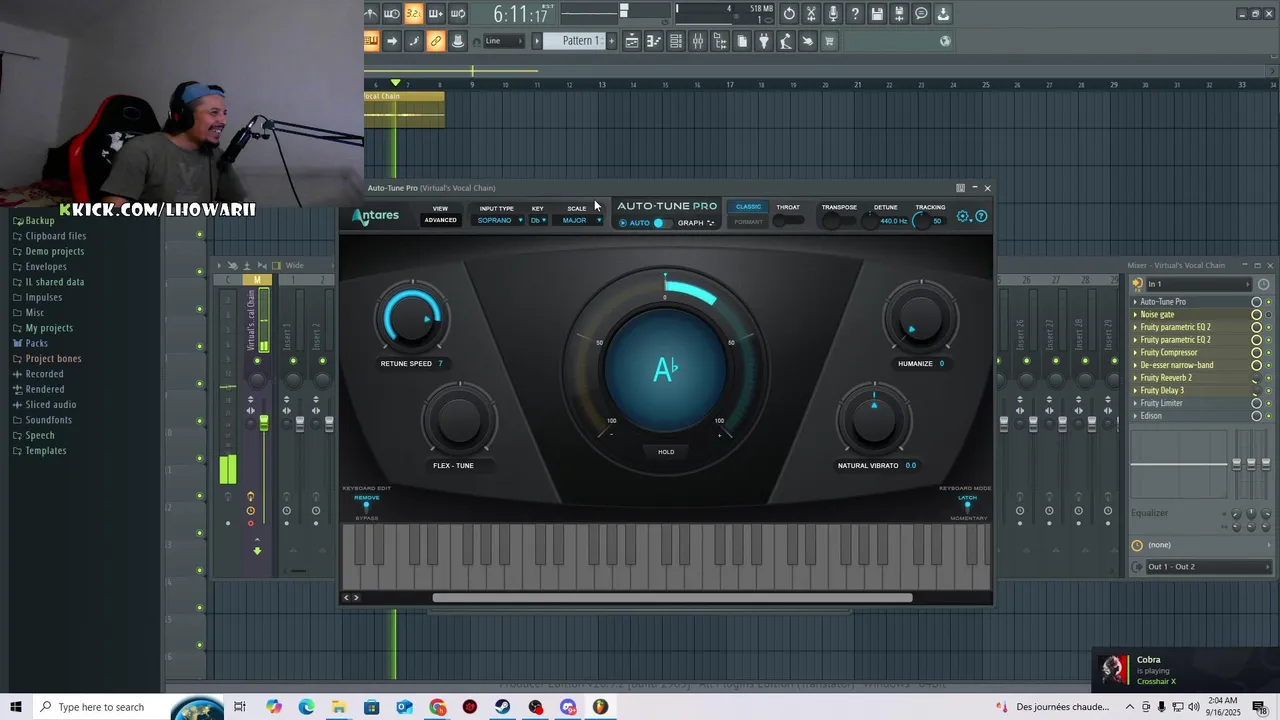This screenshot has height=720, width=1280.
Task: Expand Fruity Reeverb 2 slot arrow
Action: tap(1135, 378)
